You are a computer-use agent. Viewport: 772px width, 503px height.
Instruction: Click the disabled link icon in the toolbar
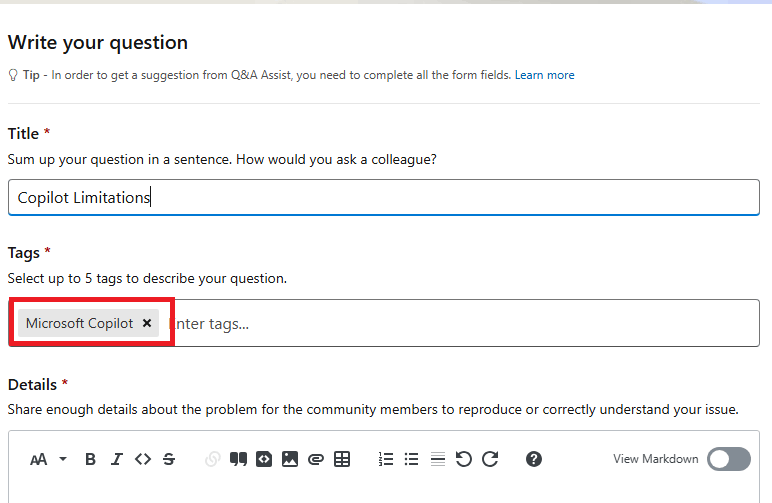[212, 459]
